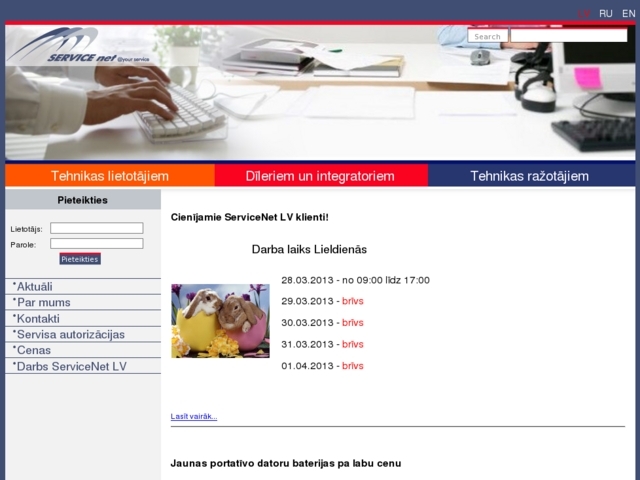The width and height of the screenshot is (640, 480).
Task: Click Cienījamie ServiceNet LV klienti heading
Action: pos(249,217)
